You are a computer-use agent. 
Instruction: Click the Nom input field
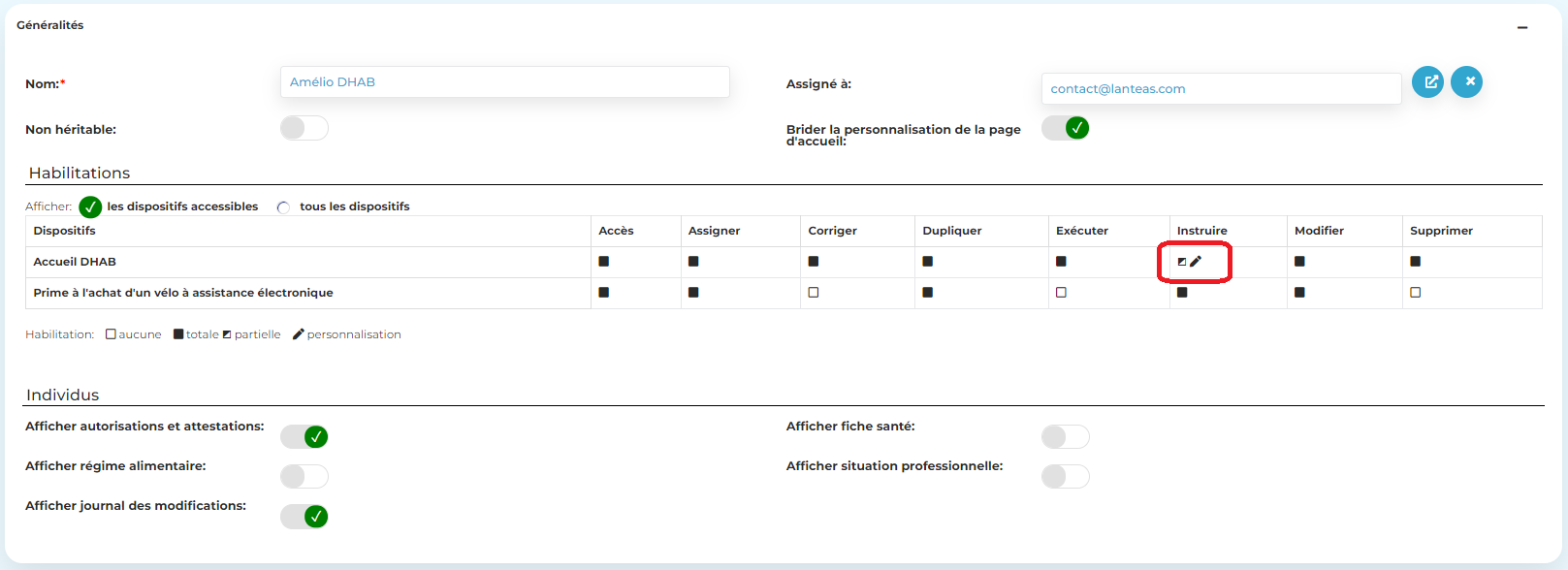(x=504, y=82)
